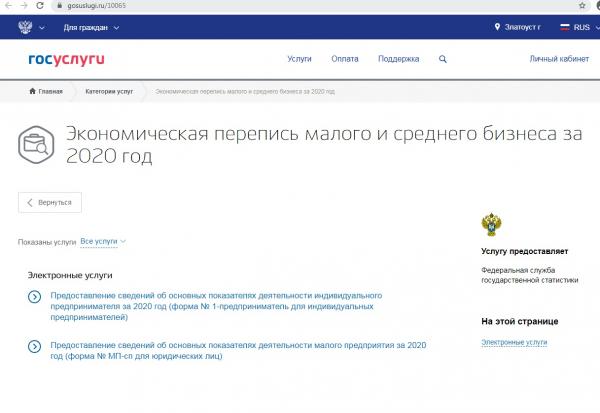Image resolution: width=600 pixels, height=413 pixels.
Task: Click the 'Показаны услуги' label
Action: point(47,242)
